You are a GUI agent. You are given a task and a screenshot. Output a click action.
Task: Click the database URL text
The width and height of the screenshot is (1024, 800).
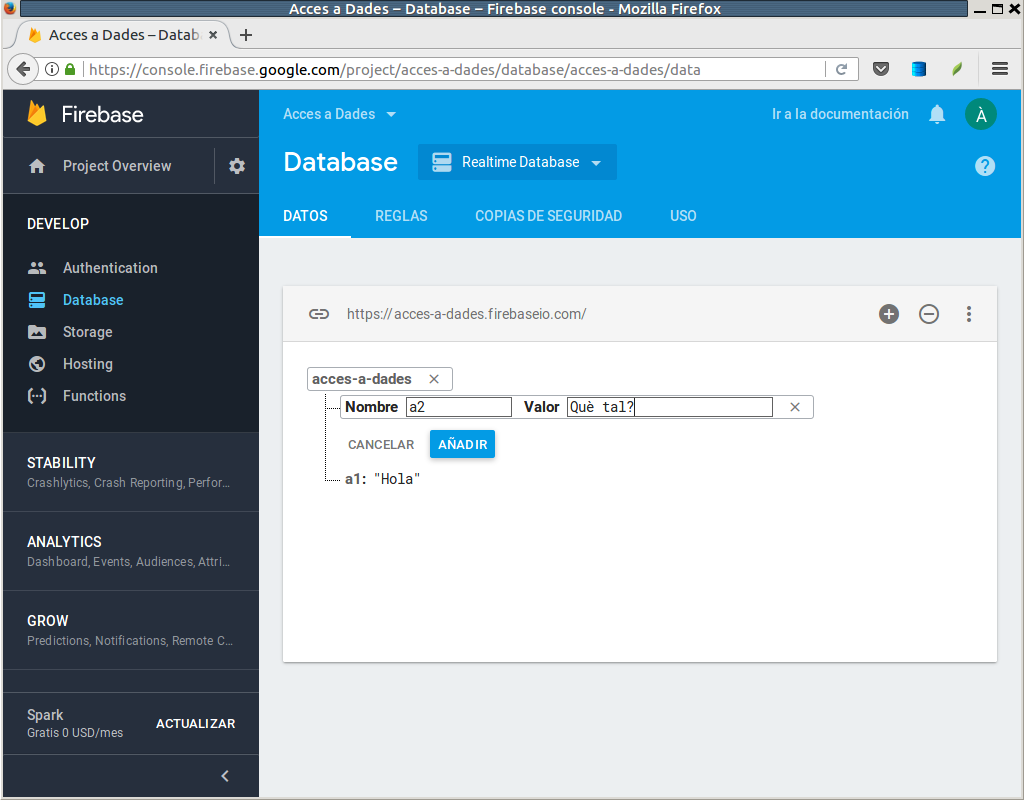(466, 314)
